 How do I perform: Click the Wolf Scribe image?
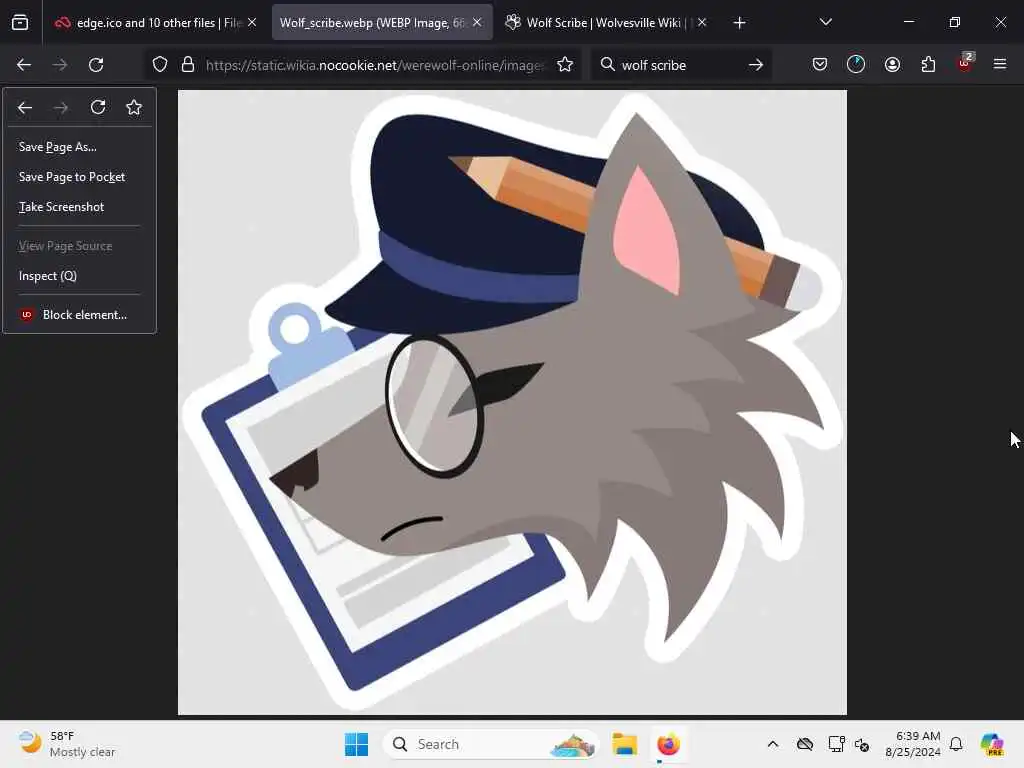coord(512,402)
